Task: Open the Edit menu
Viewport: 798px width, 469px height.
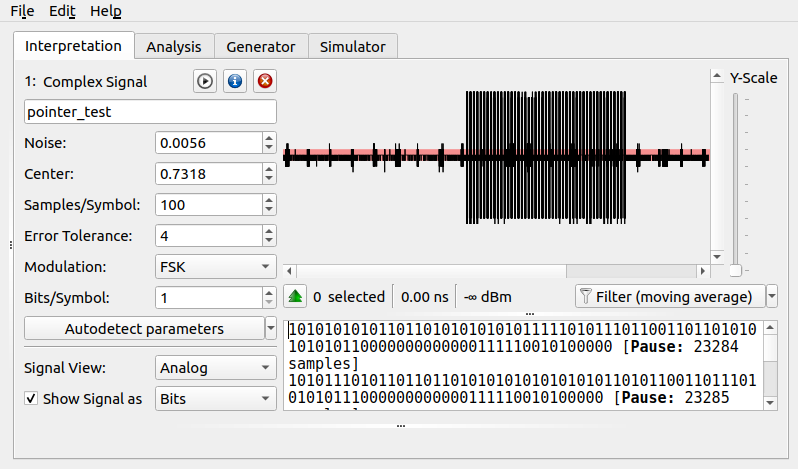Action: pyautogui.click(x=62, y=12)
